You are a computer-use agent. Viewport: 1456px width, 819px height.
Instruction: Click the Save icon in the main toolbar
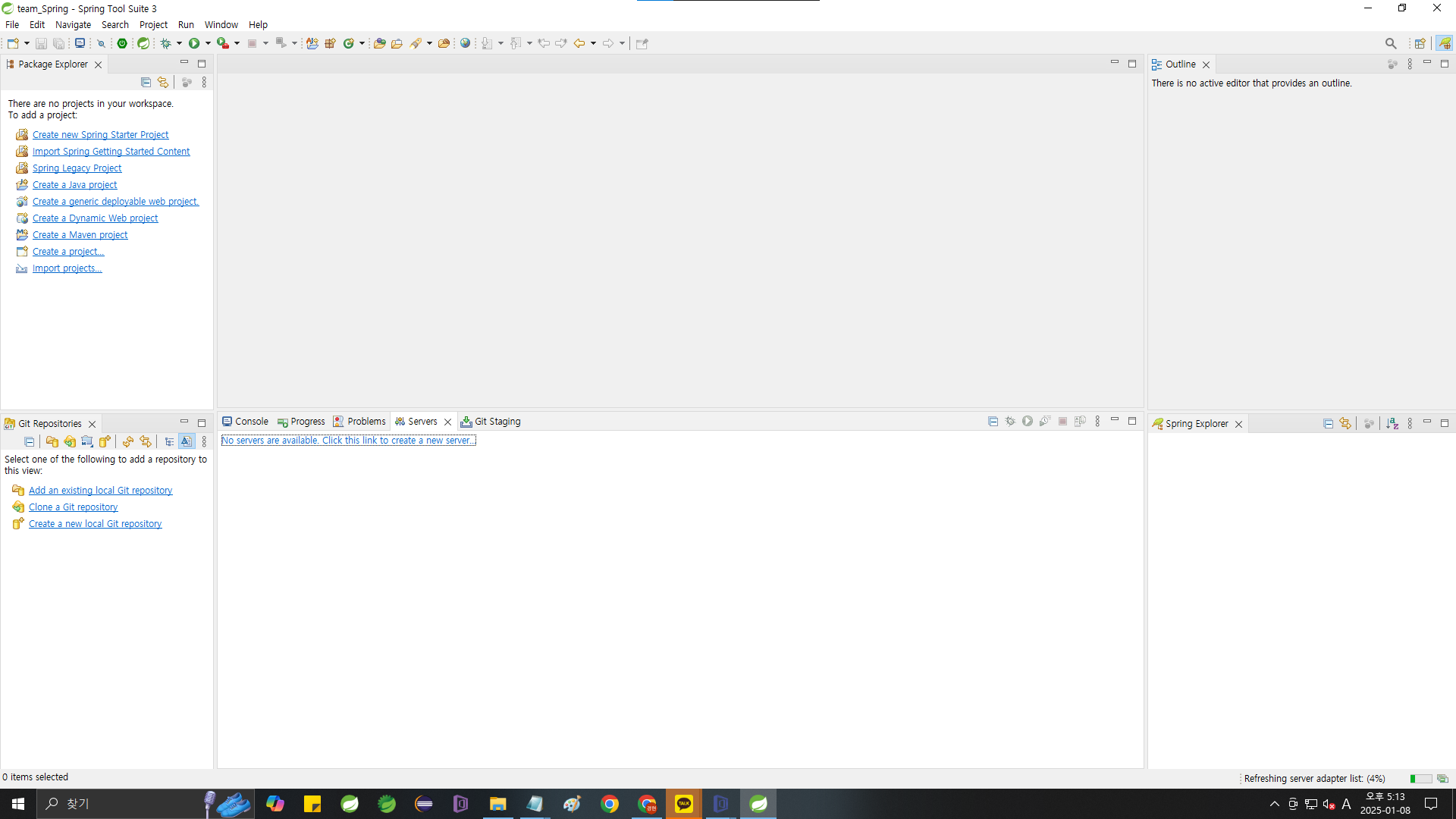point(42,43)
